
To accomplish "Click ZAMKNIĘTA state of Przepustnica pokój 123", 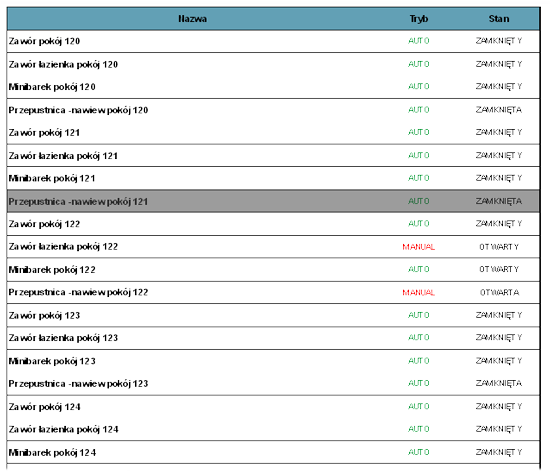I will tap(499, 383).
